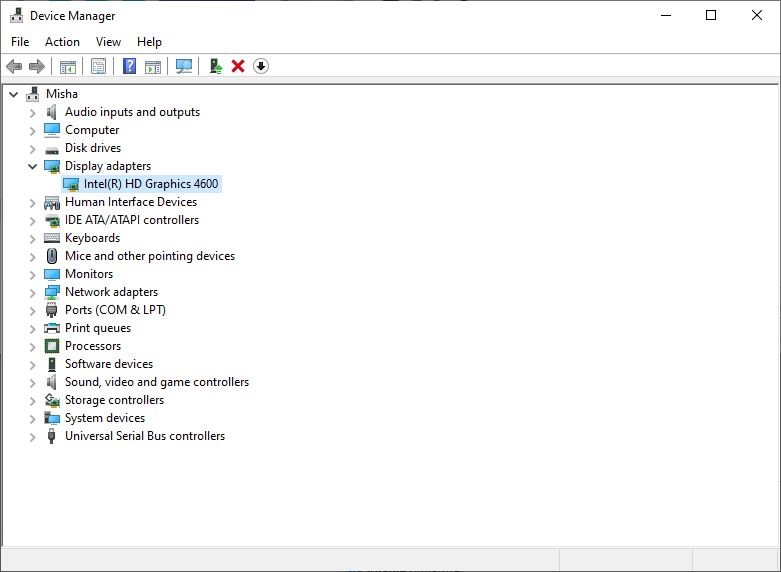Select Intel(R) HD Graphics 4600 label
Viewport: 781px width, 572px height.
point(151,184)
